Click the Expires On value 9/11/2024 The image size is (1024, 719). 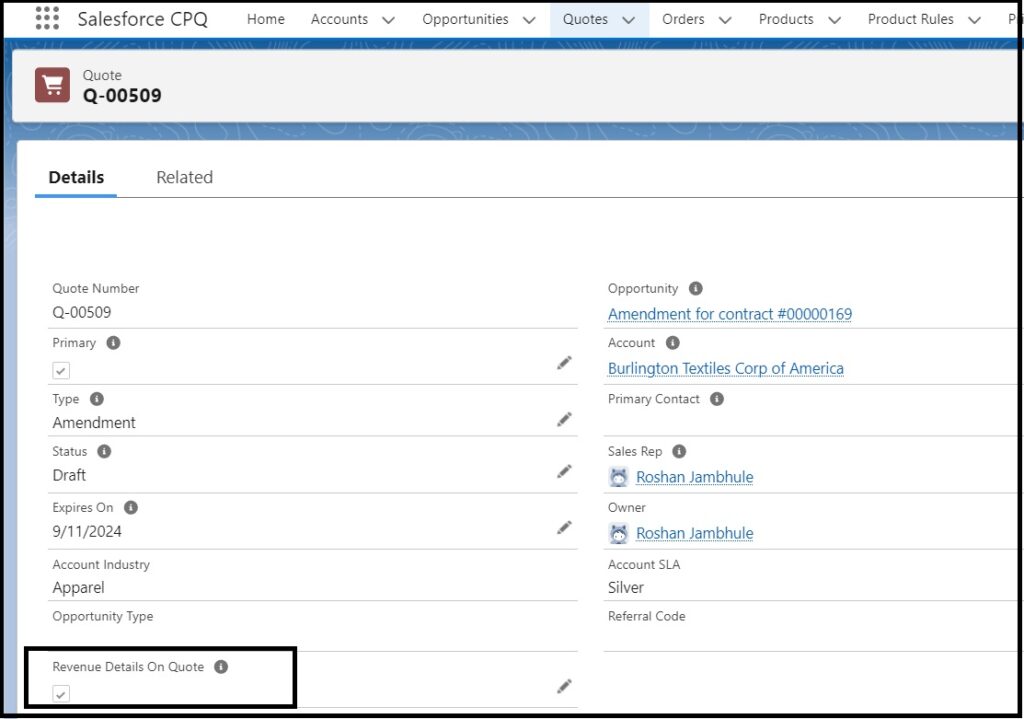pos(87,532)
